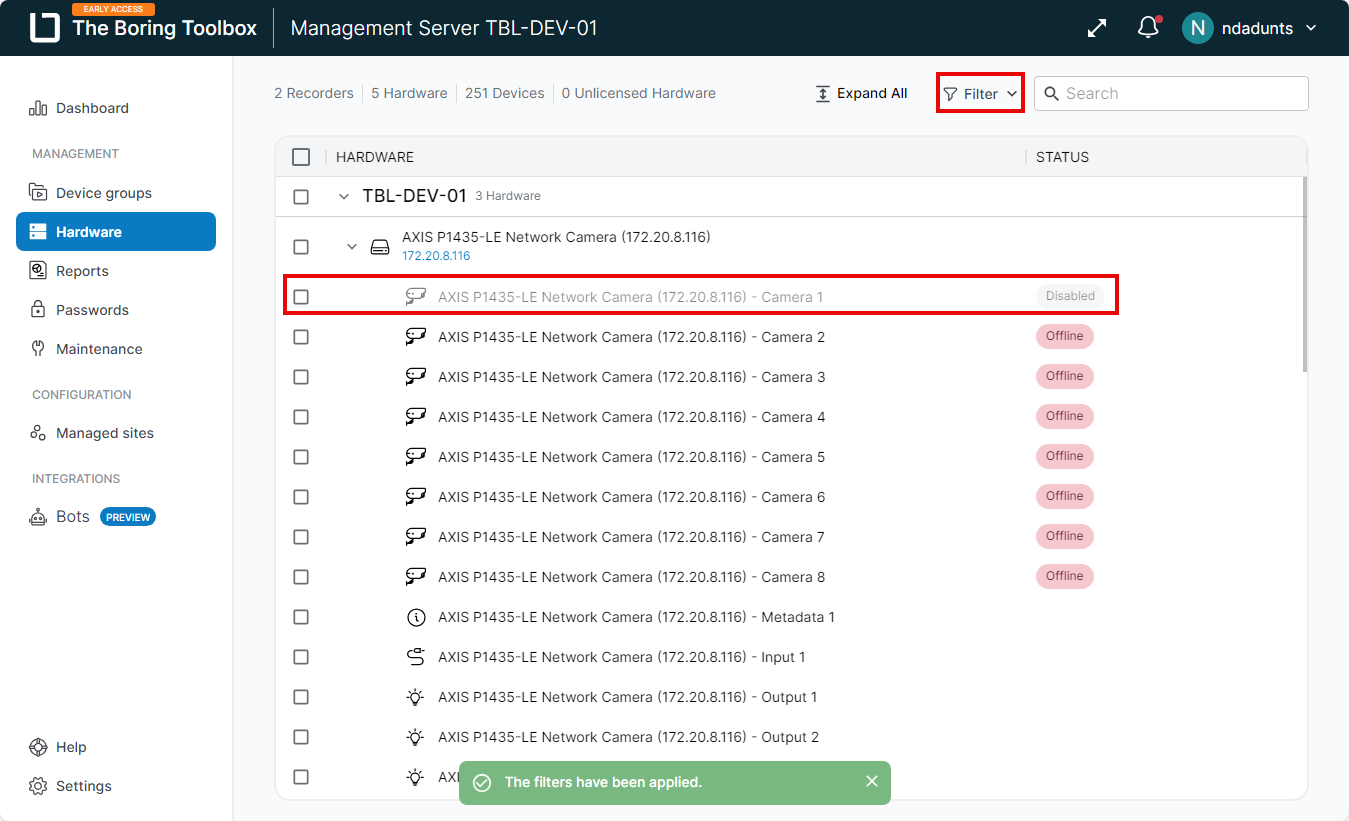The height and width of the screenshot is (821, 1349).
Task: Click the Maintenance wrench icon
Action: (x=38, y=349)
